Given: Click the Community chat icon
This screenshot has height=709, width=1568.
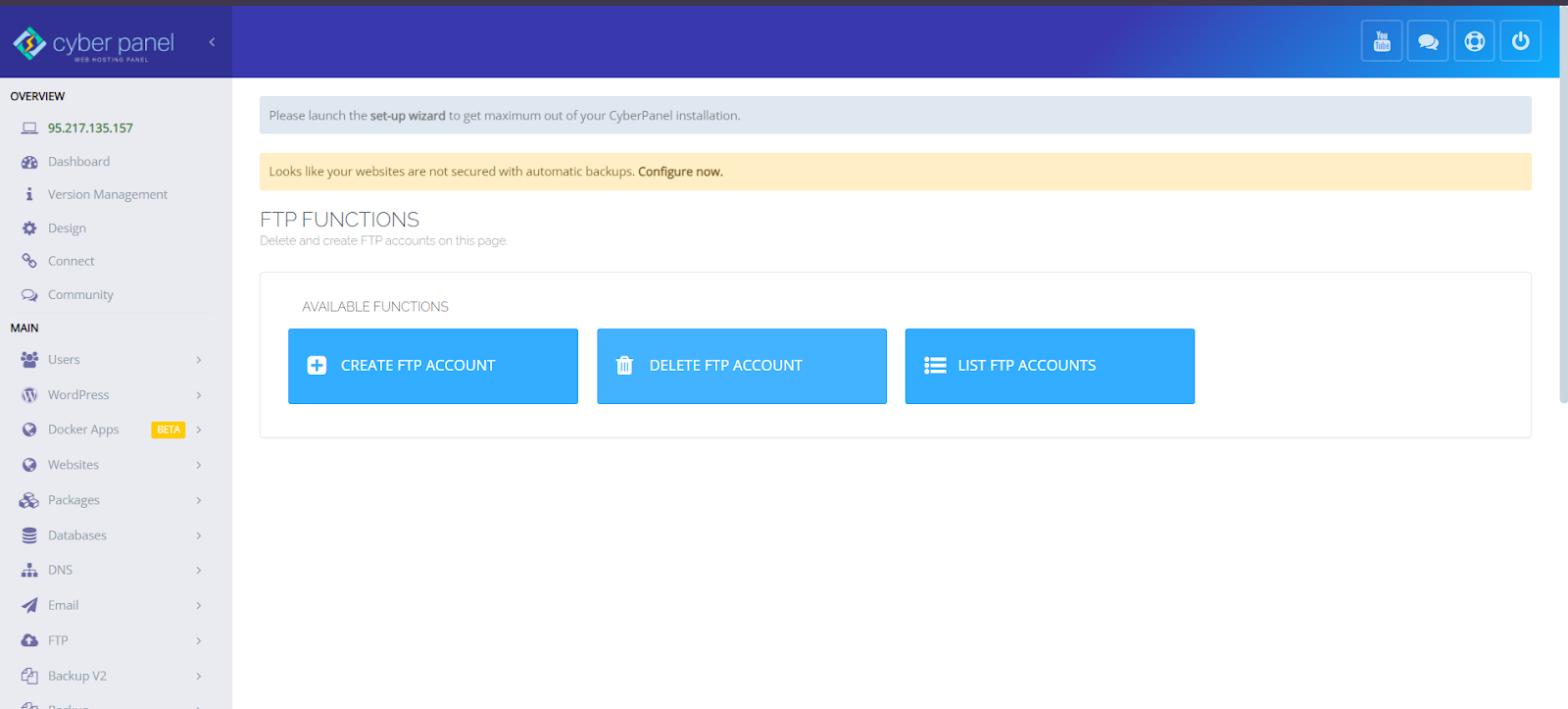Looking at the screenshot, I should (x=29, y=295).
